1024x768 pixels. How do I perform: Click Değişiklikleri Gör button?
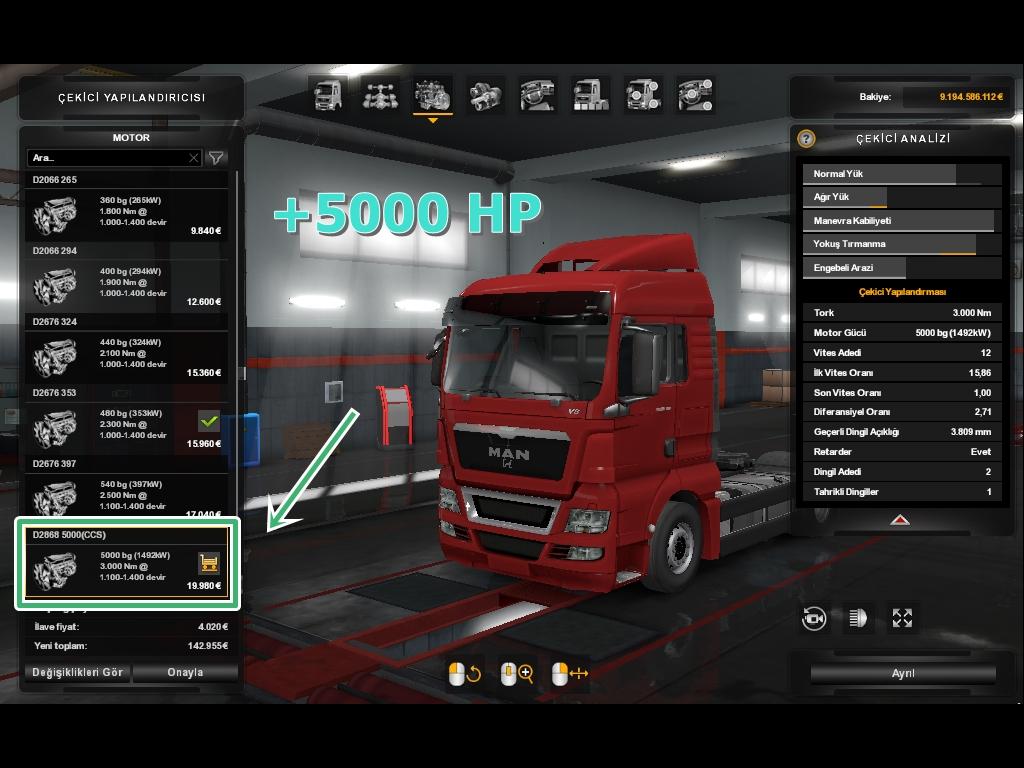point(77,673)
